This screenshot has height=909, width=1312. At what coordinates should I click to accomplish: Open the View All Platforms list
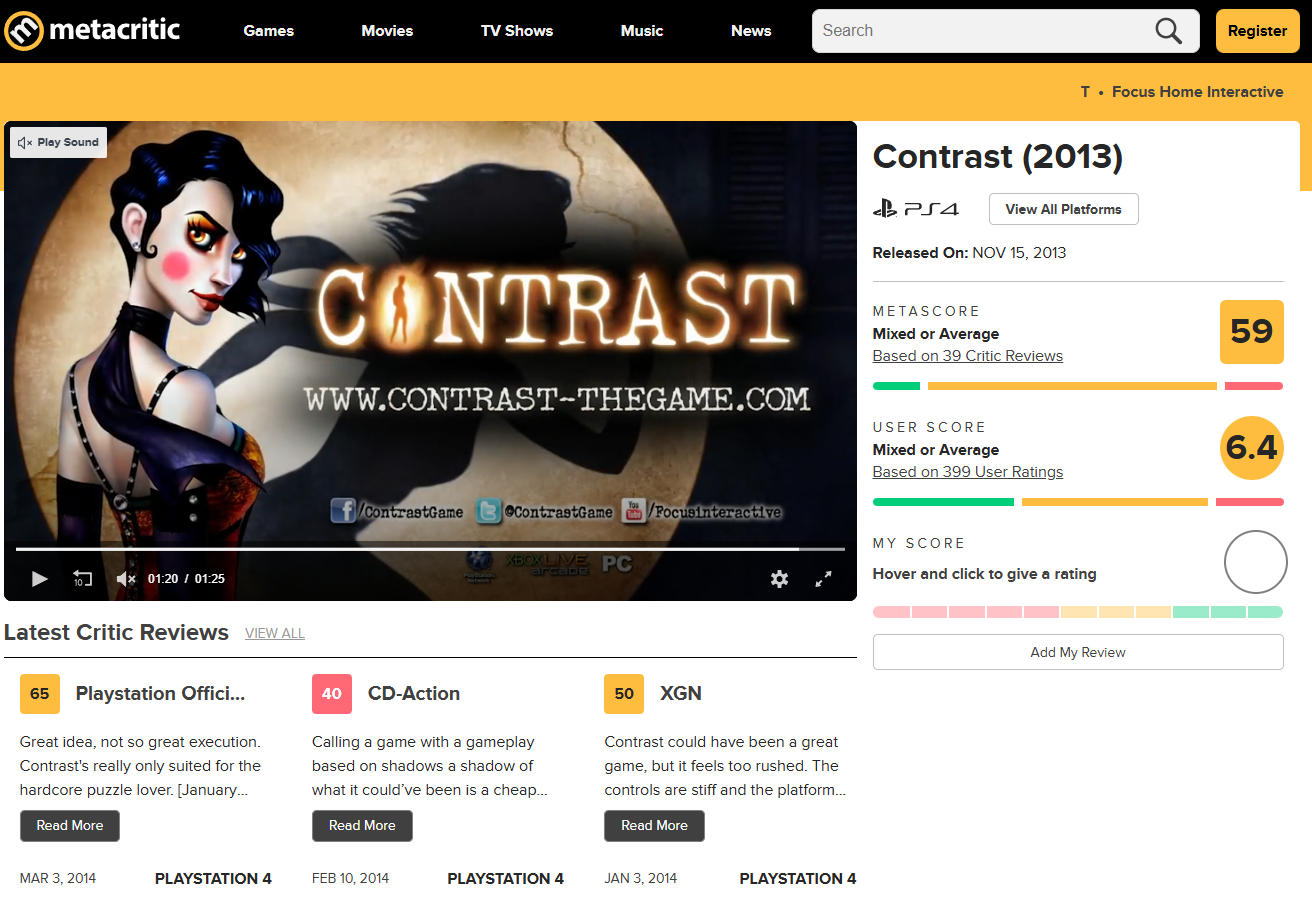(x=1063, y=209)
